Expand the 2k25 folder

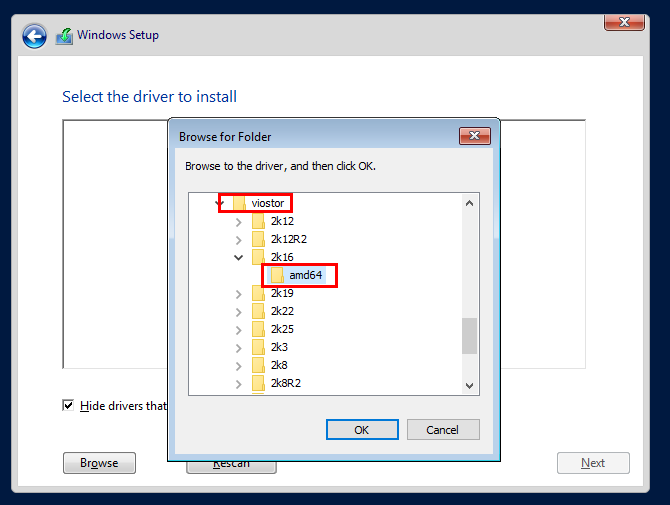coord(238,330)
